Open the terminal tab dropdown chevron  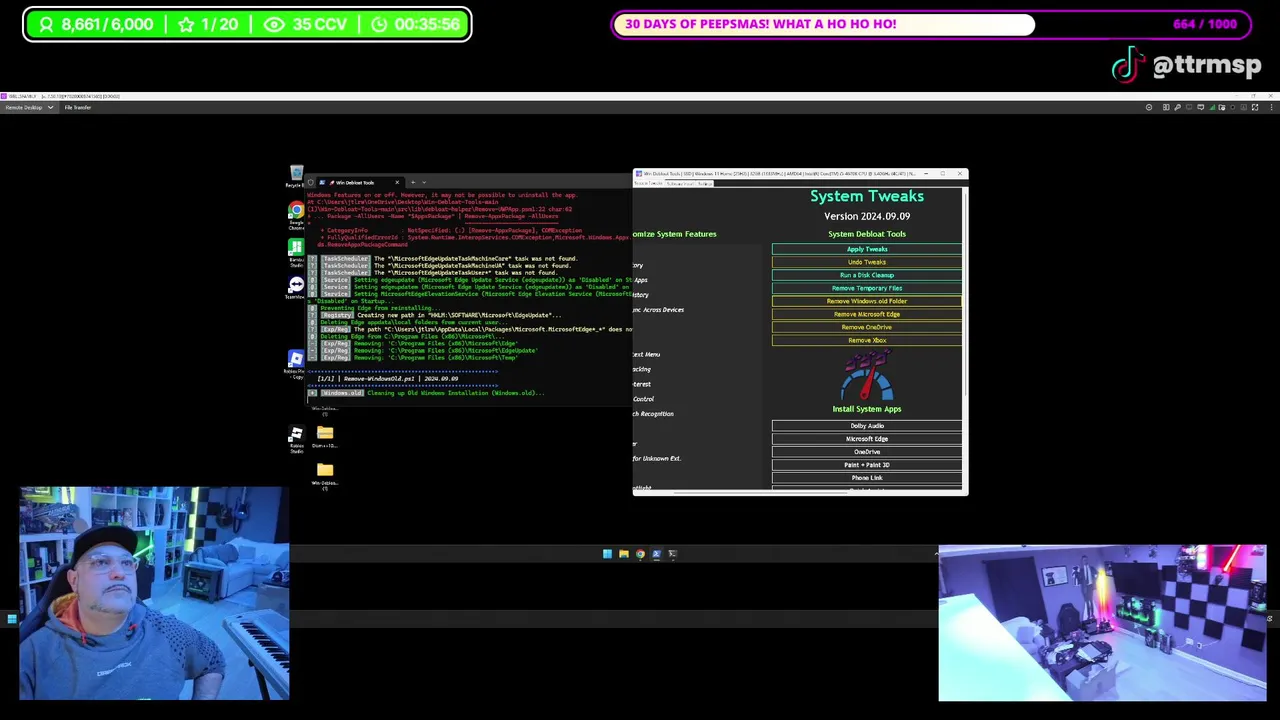pos(424,183)
